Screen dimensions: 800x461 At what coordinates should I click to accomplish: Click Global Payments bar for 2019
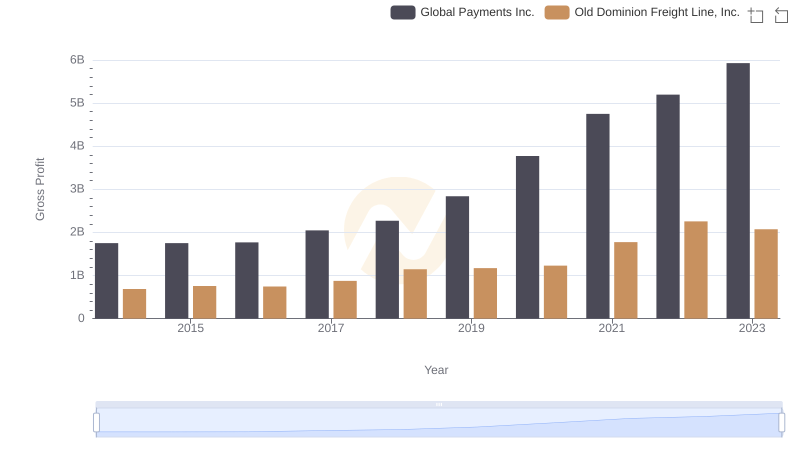(457, 258)
